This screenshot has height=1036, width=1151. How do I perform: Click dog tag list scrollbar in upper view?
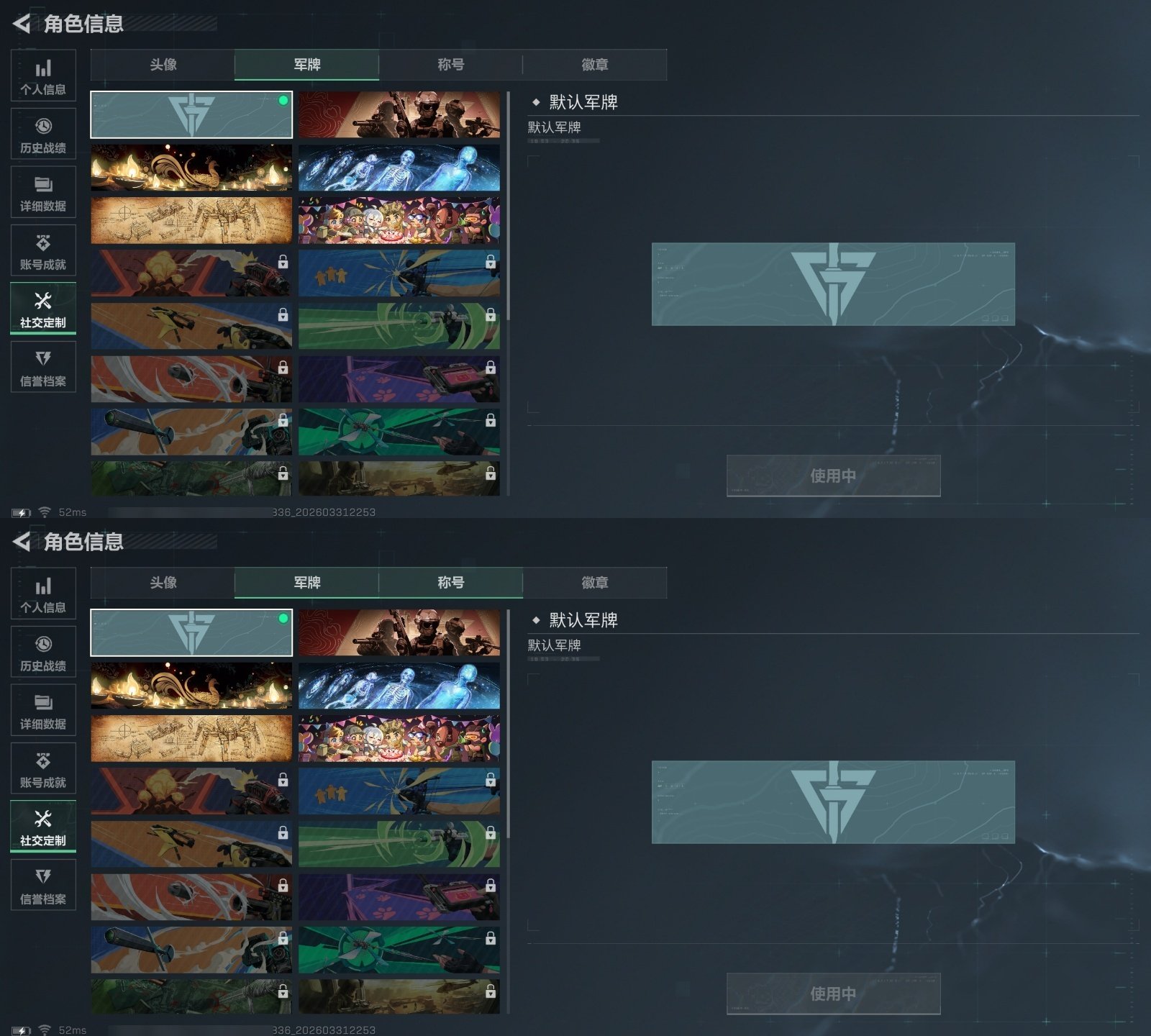click(509, 205)
